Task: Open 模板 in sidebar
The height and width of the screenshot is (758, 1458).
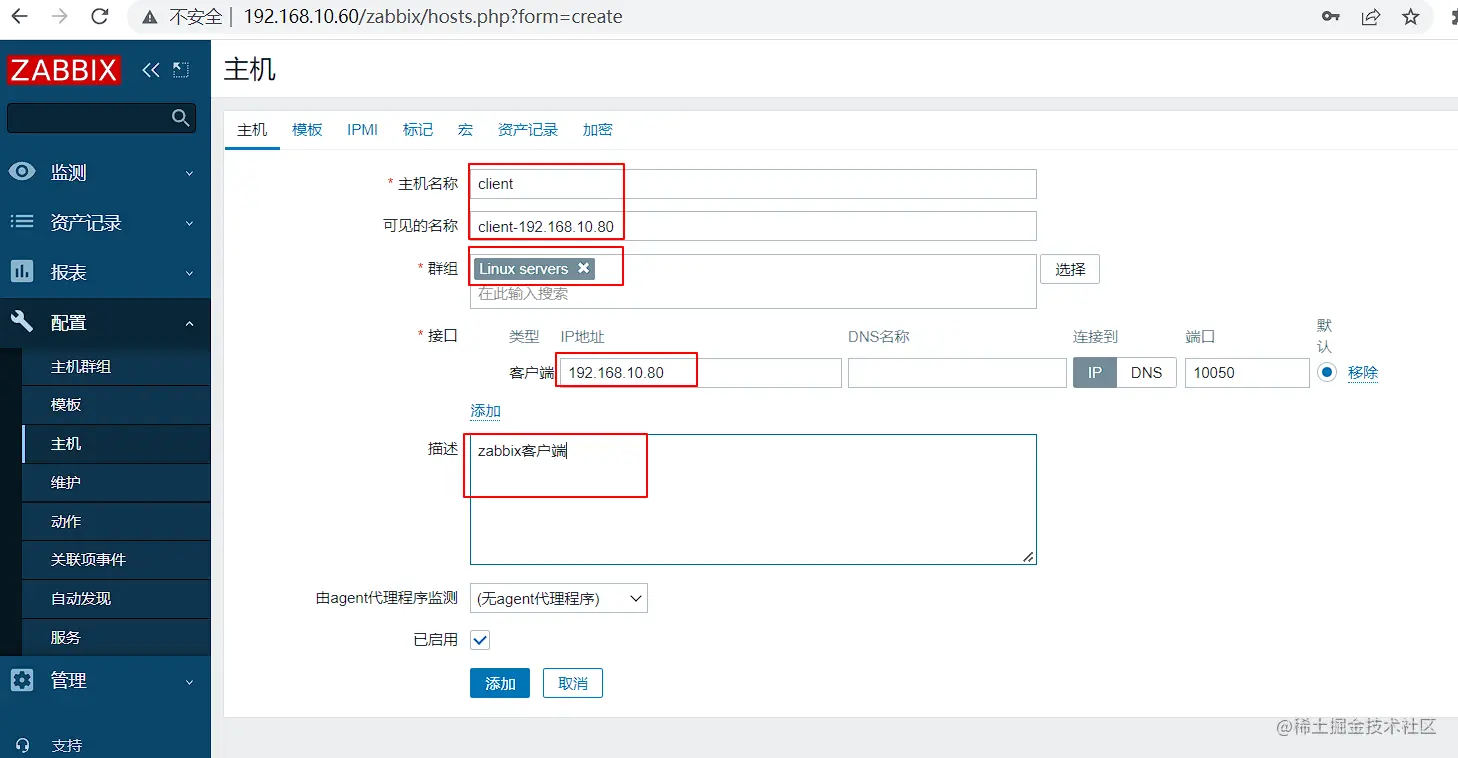Action: click(x=116, y=405)
